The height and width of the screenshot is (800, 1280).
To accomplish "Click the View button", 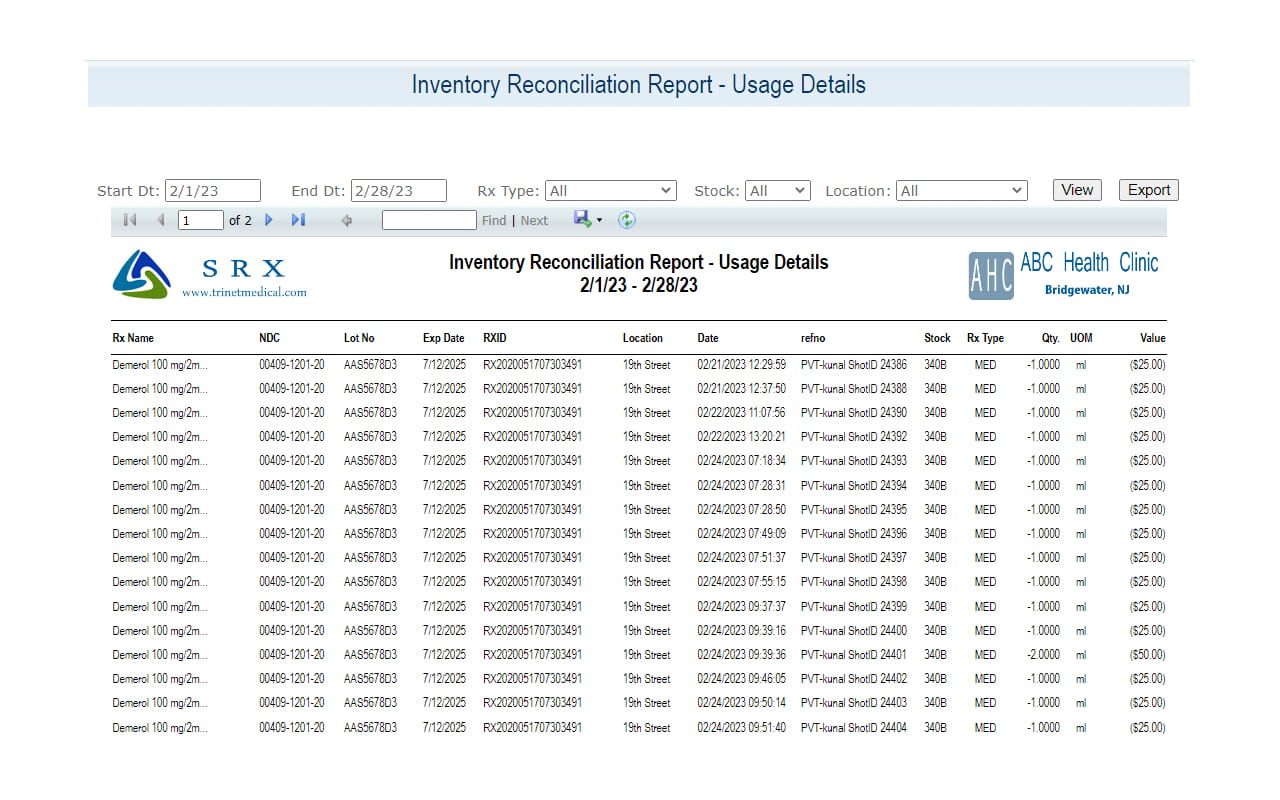I will [x=1077, y=190].
